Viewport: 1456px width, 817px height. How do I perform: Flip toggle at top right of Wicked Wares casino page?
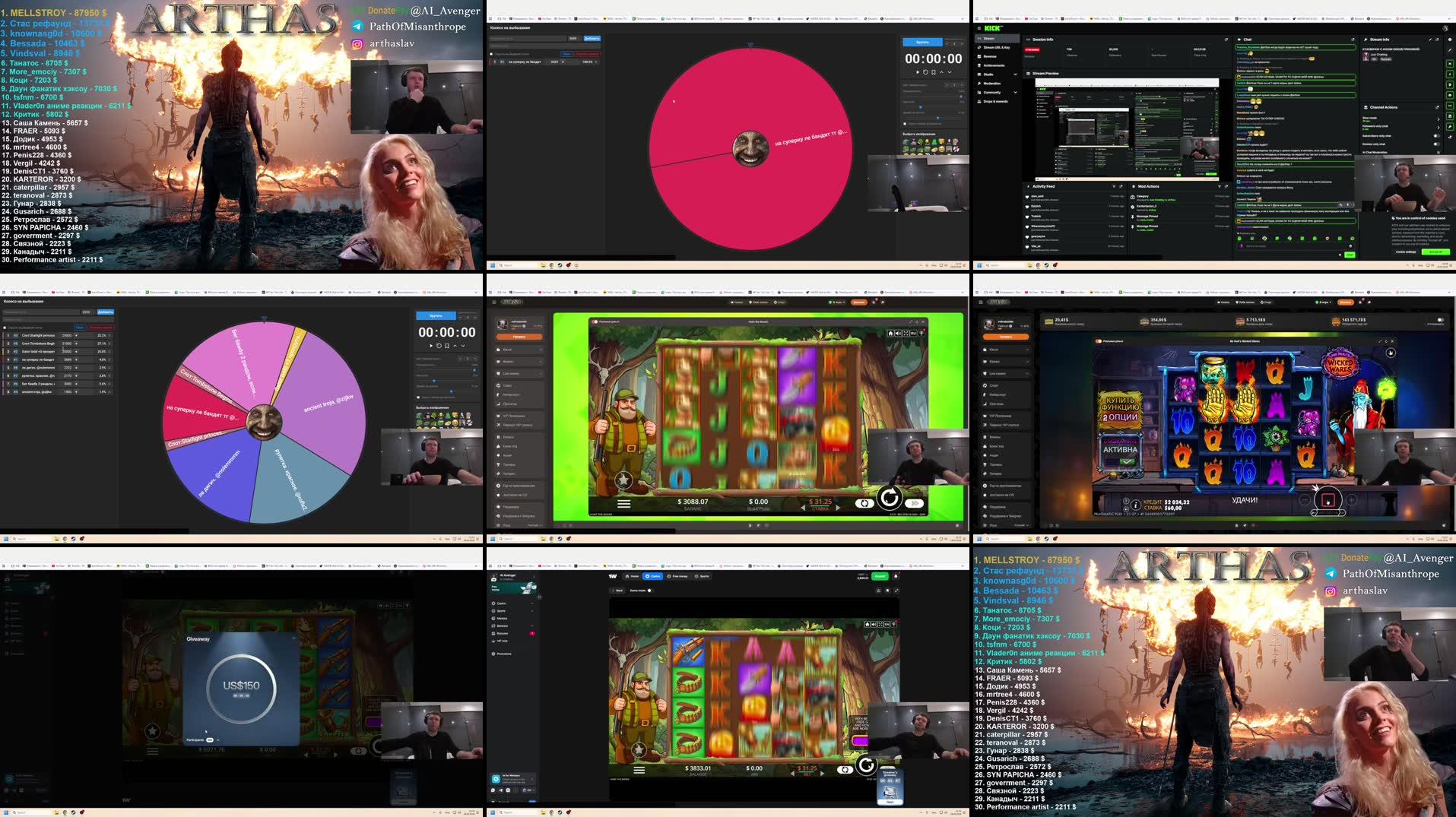1440,320
